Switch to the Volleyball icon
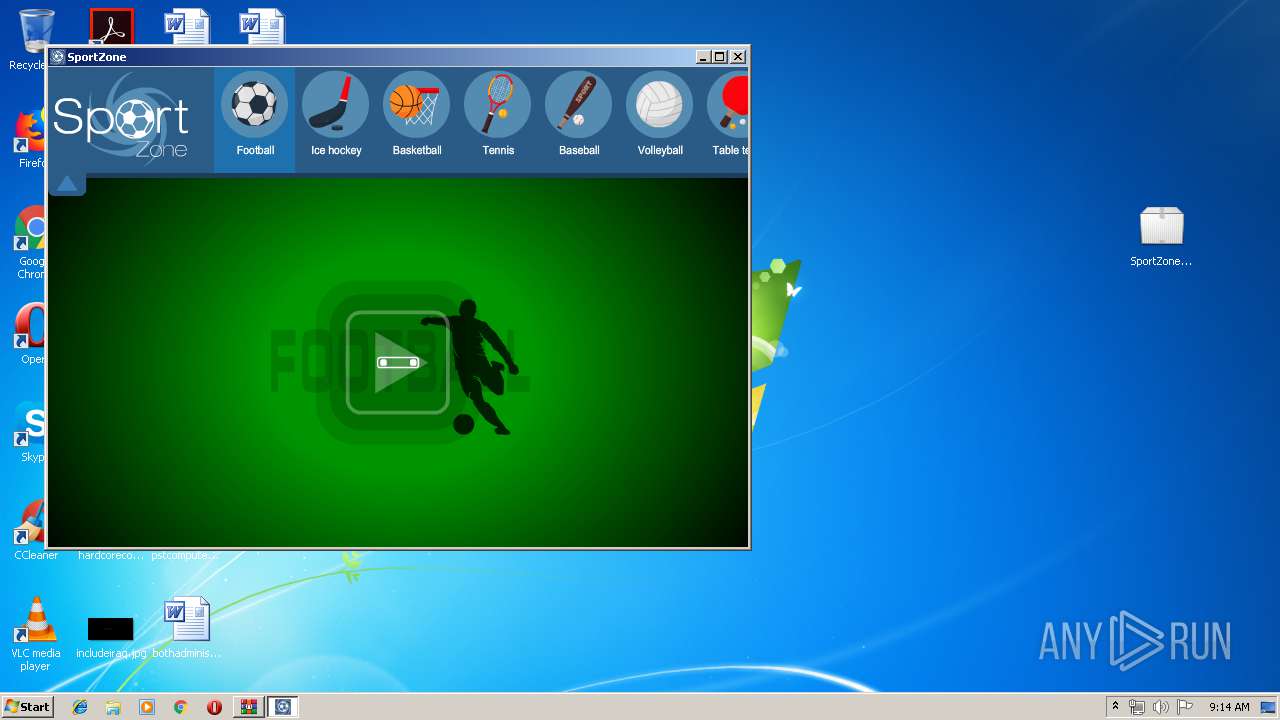This screenshot has height=720, width=1280. [x=659, y=105]
